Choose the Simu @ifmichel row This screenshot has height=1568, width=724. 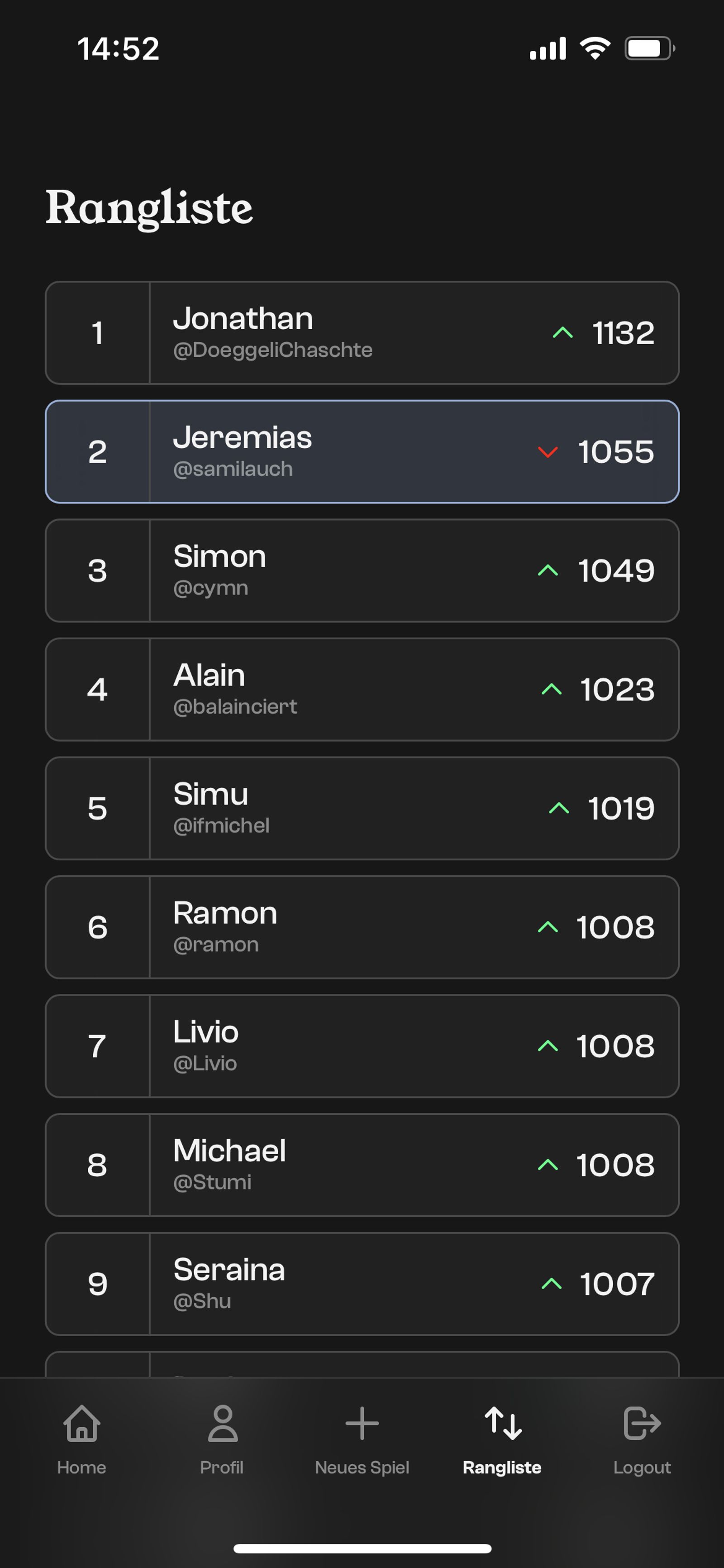tap(362, 808)
